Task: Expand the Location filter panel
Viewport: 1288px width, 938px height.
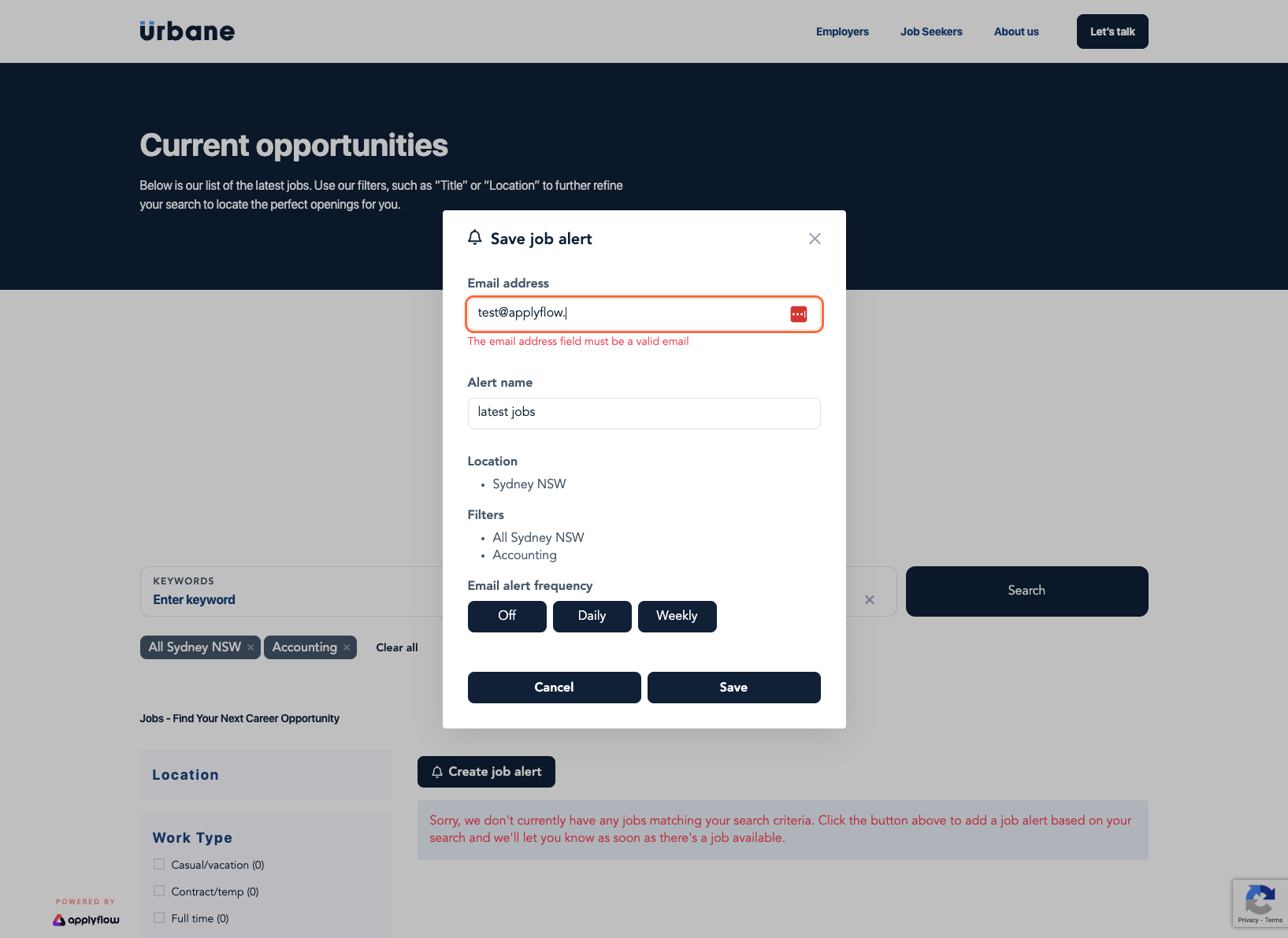Action: 266,775
